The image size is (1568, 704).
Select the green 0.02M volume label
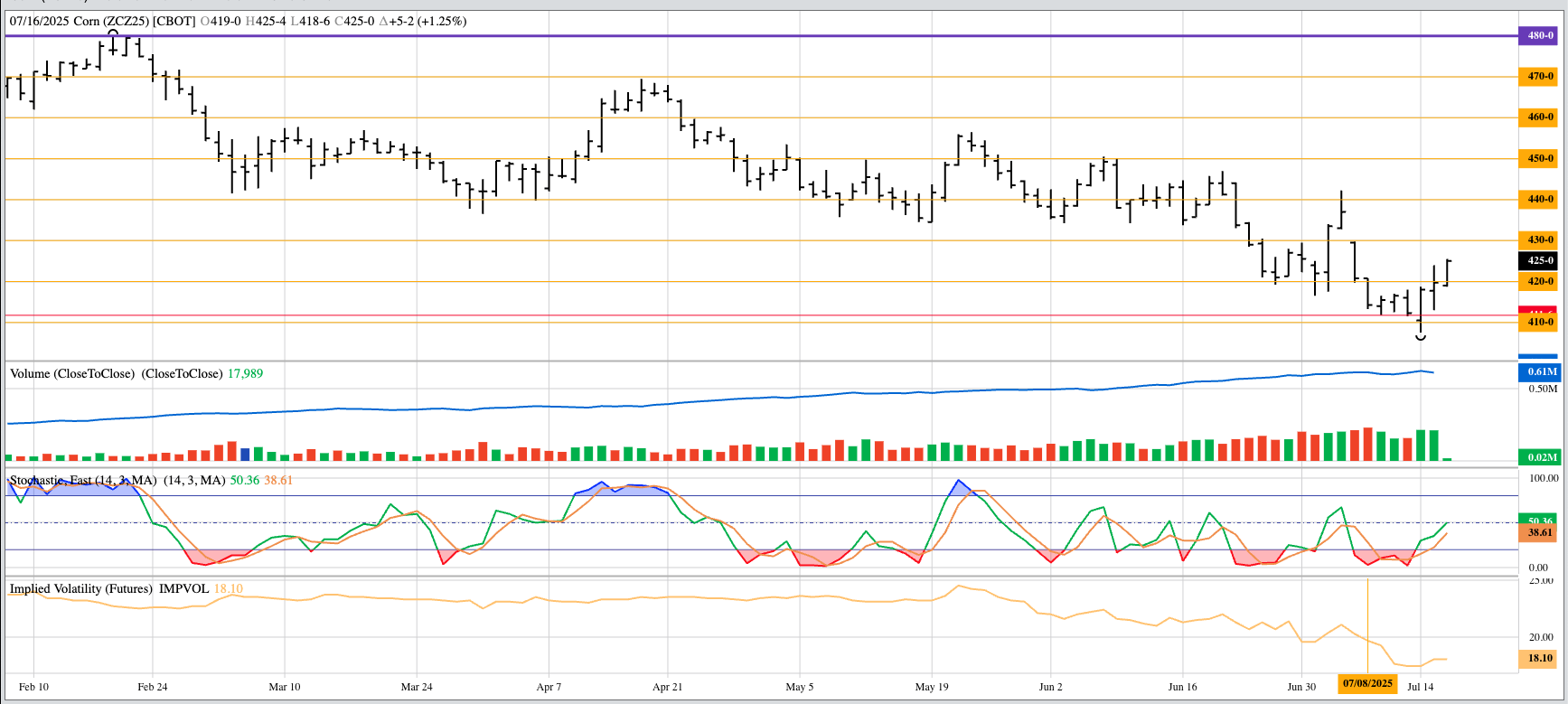pyautogui.click(x=1541, y=457)
